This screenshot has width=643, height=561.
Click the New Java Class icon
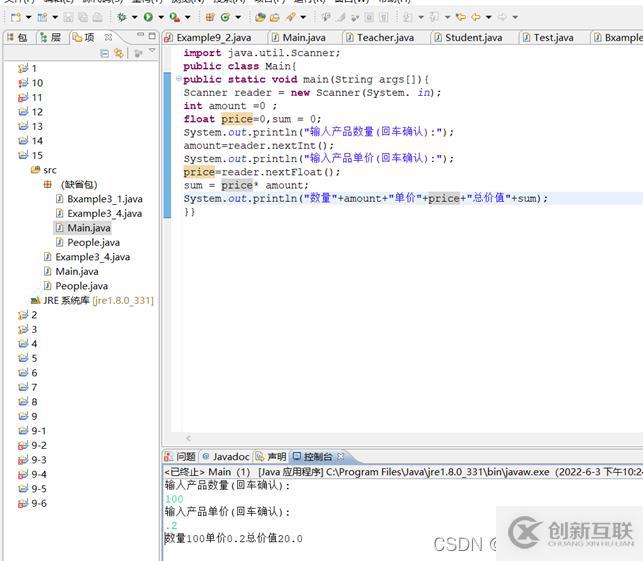coord(225,17)
